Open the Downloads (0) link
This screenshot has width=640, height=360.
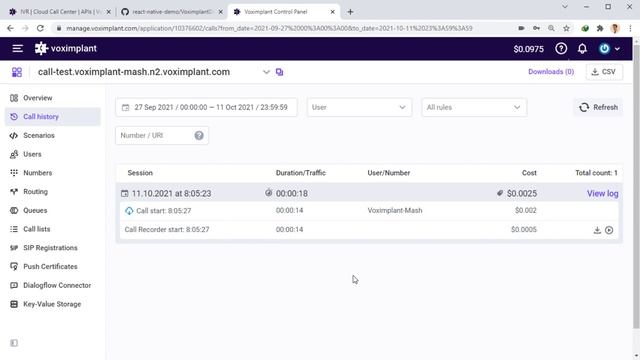[x=551, y=72]
